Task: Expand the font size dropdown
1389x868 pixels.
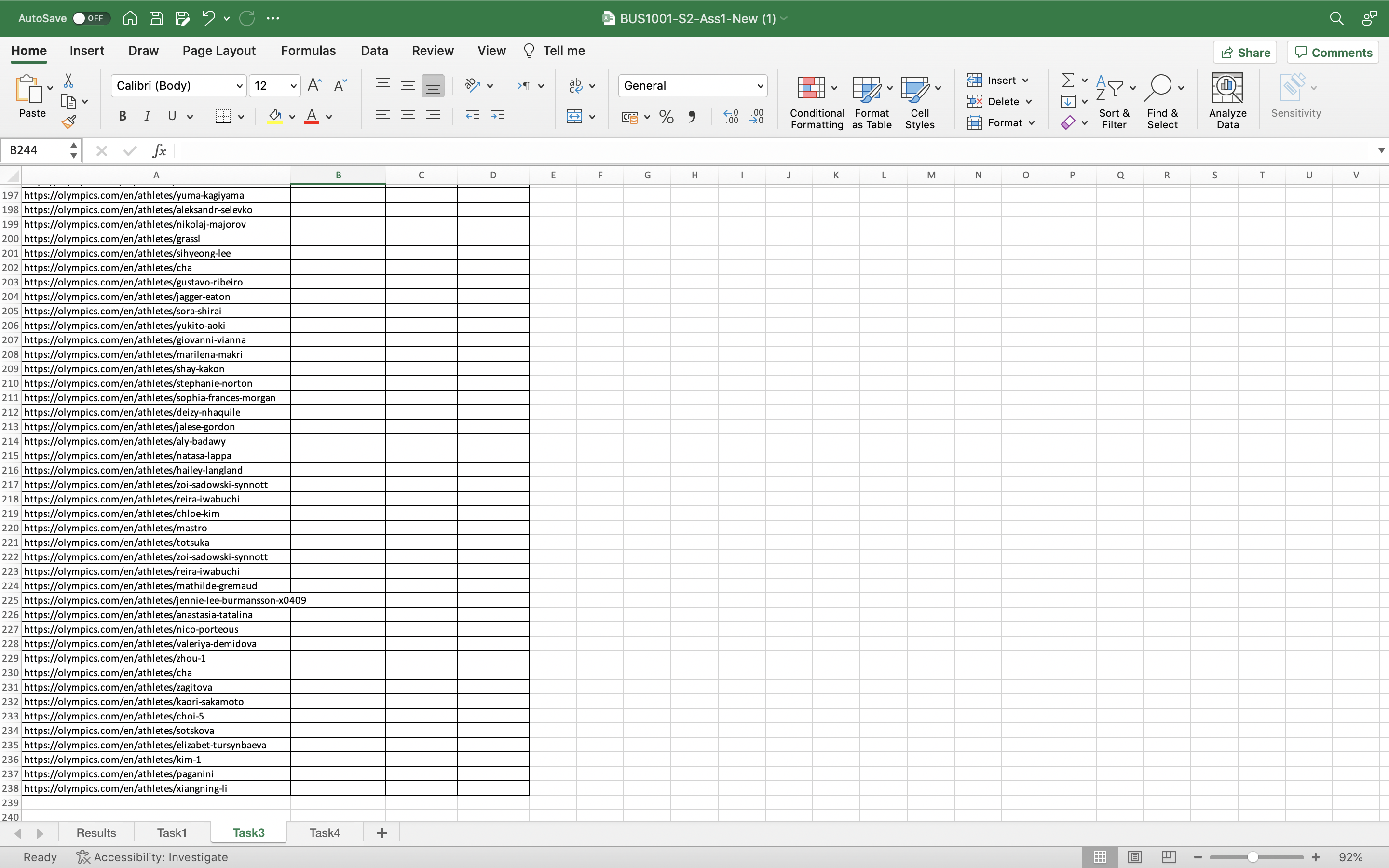Action: click(293, 86)
